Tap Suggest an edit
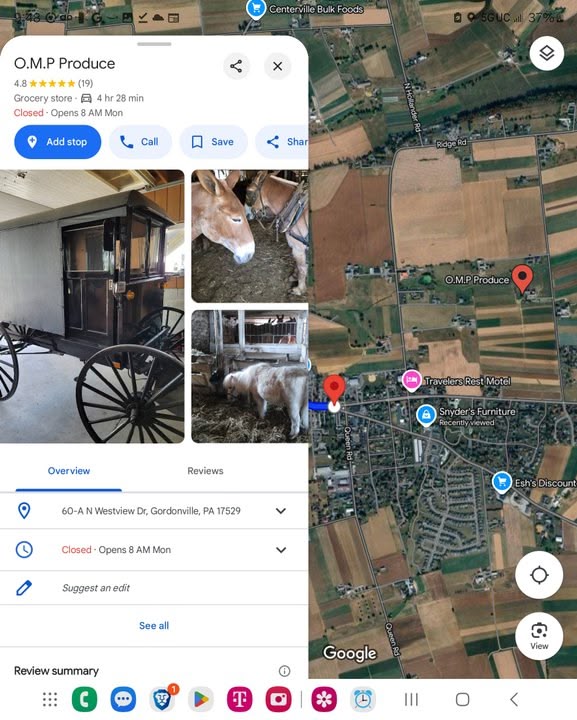Viewport: 577px width, 720px height. (x=95, y=588)
